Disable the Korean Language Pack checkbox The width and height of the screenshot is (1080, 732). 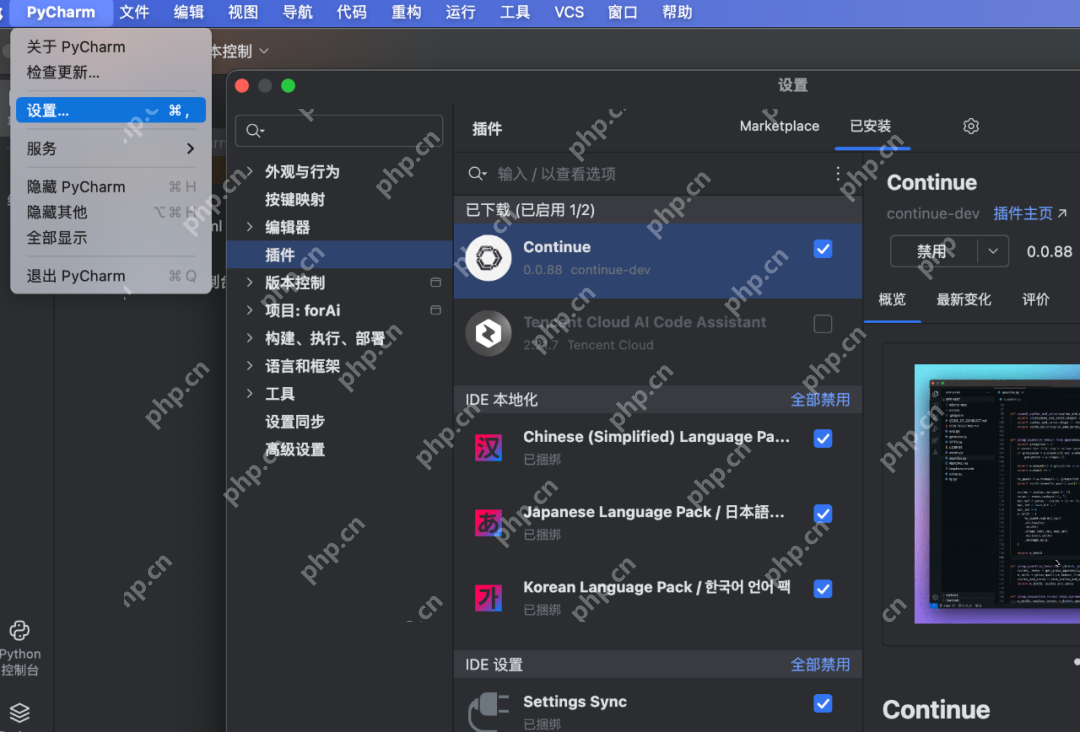[823, 589]
